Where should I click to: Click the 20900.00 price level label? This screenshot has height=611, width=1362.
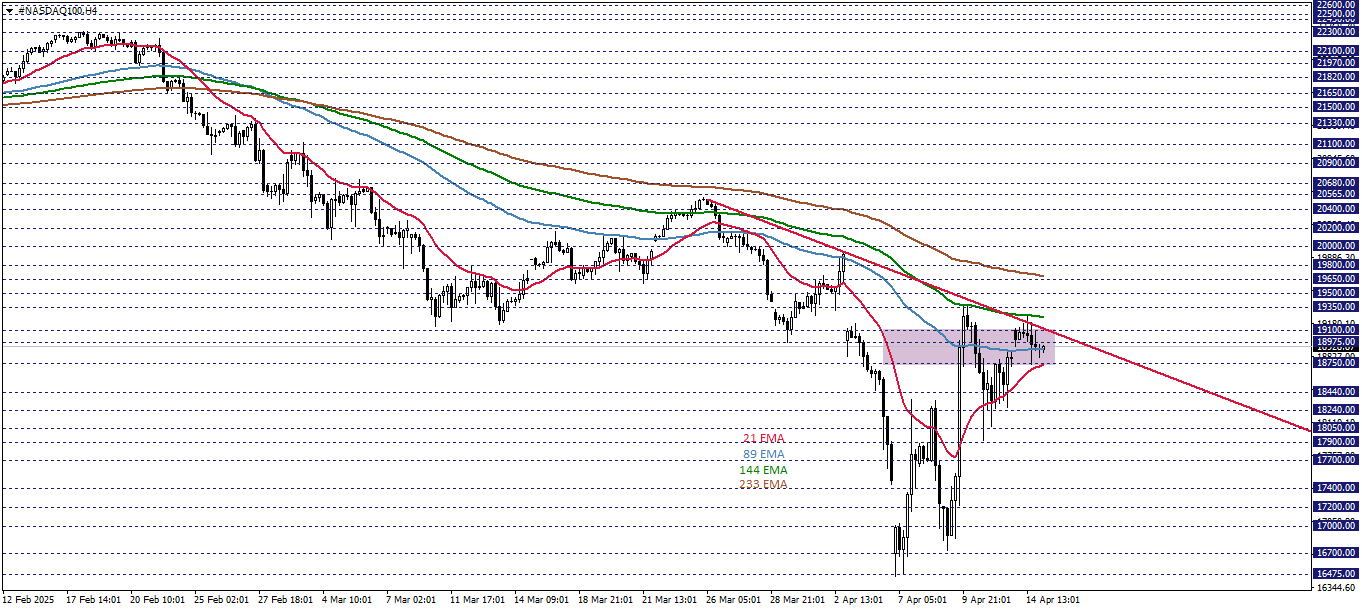pyautogui.click(x=1337, y=162)
